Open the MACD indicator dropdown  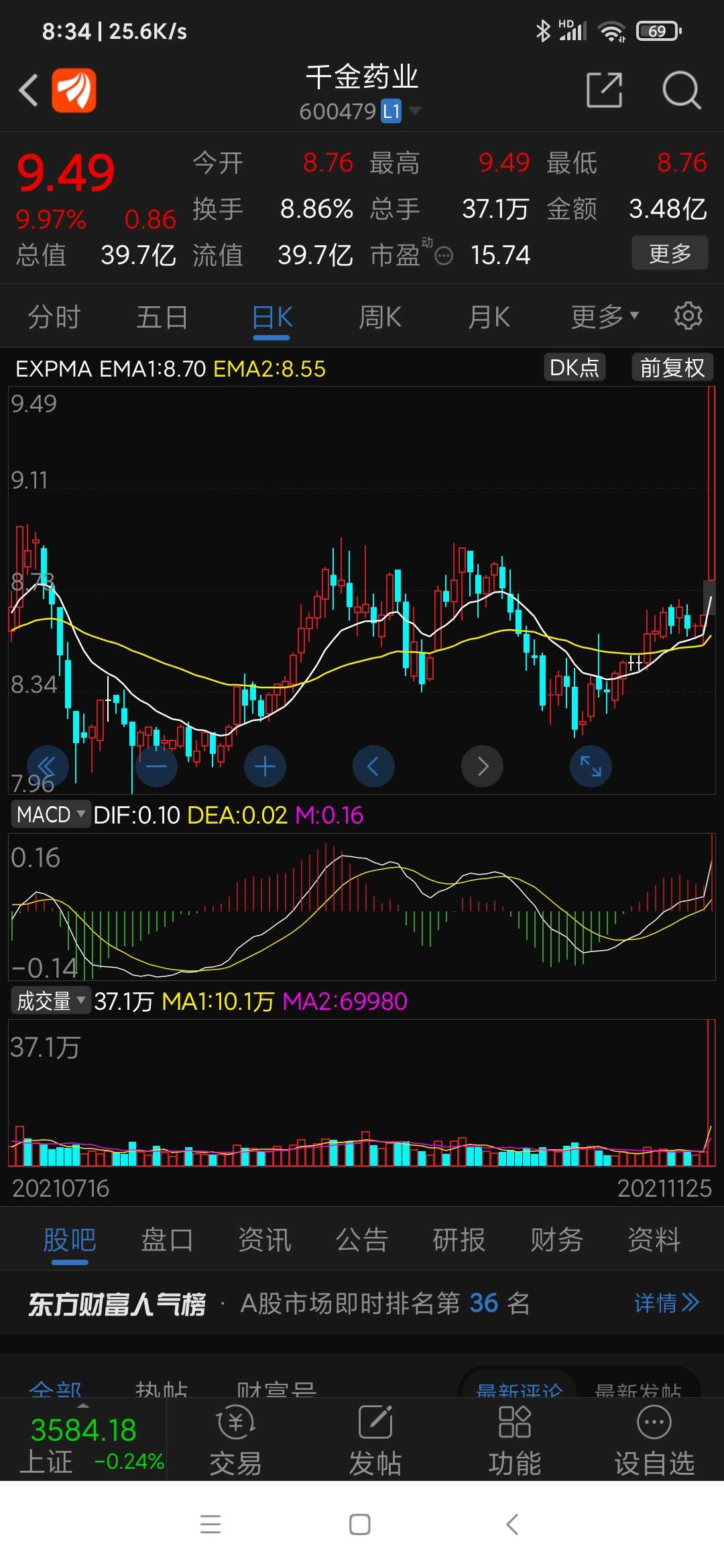(x=51, y=814)
